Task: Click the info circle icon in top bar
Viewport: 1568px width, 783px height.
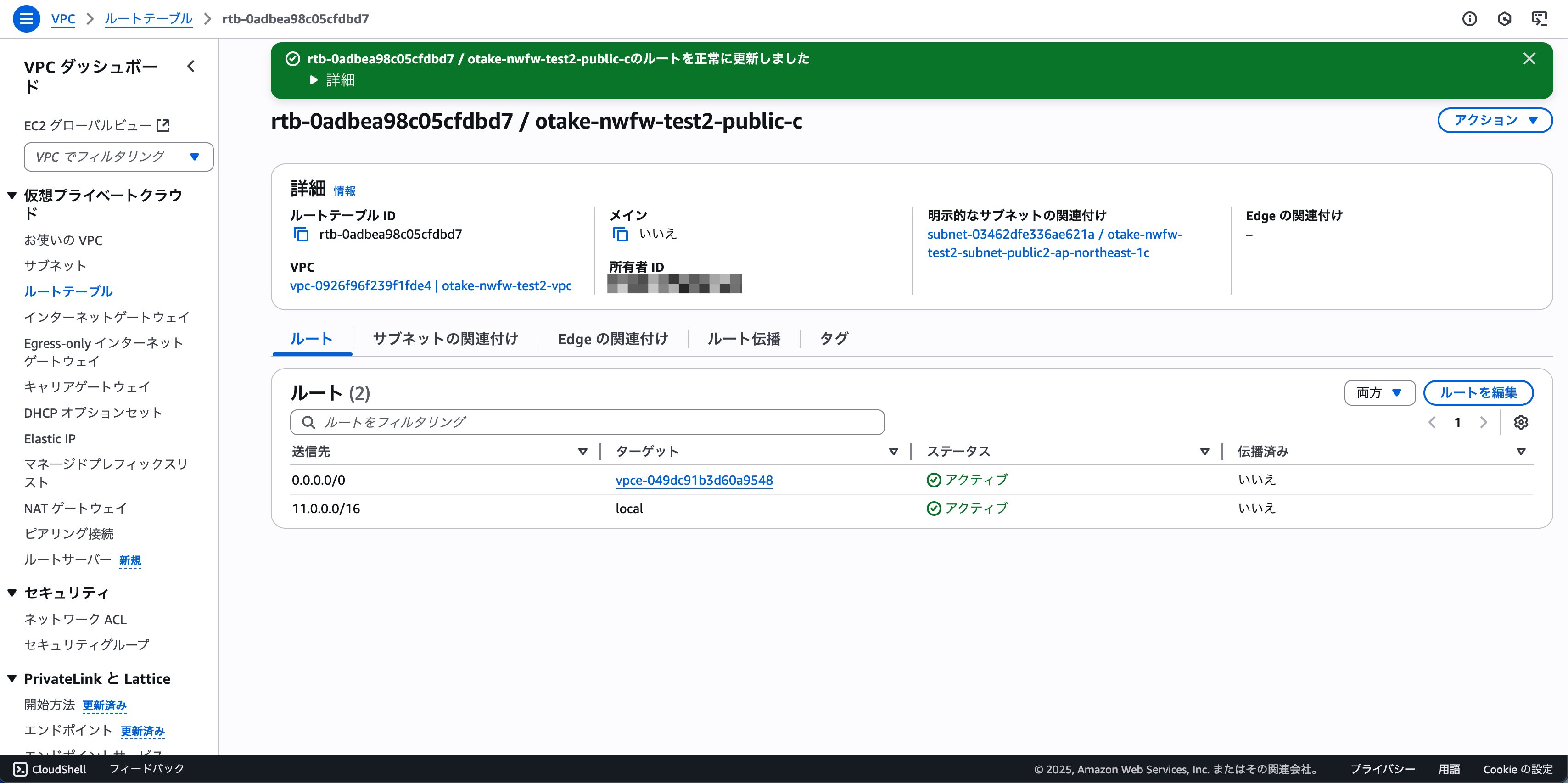Action: (x=1469, y=19)
